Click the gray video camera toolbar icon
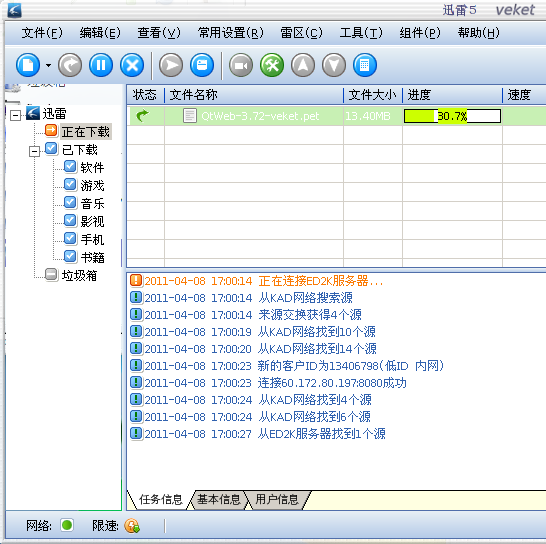Image resolution: width=546 pixels, height=544 pixels. coord(241,65)
